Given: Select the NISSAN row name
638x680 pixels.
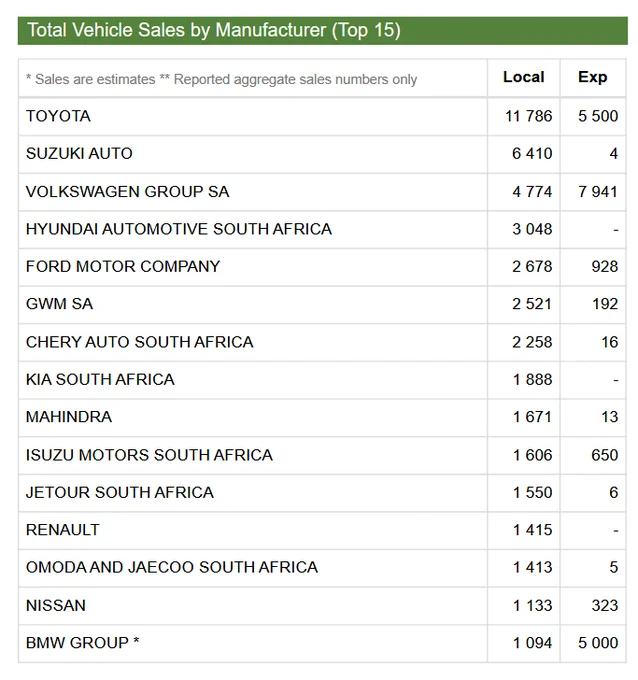Looking at the screenshot, I should tap(56, 605).
